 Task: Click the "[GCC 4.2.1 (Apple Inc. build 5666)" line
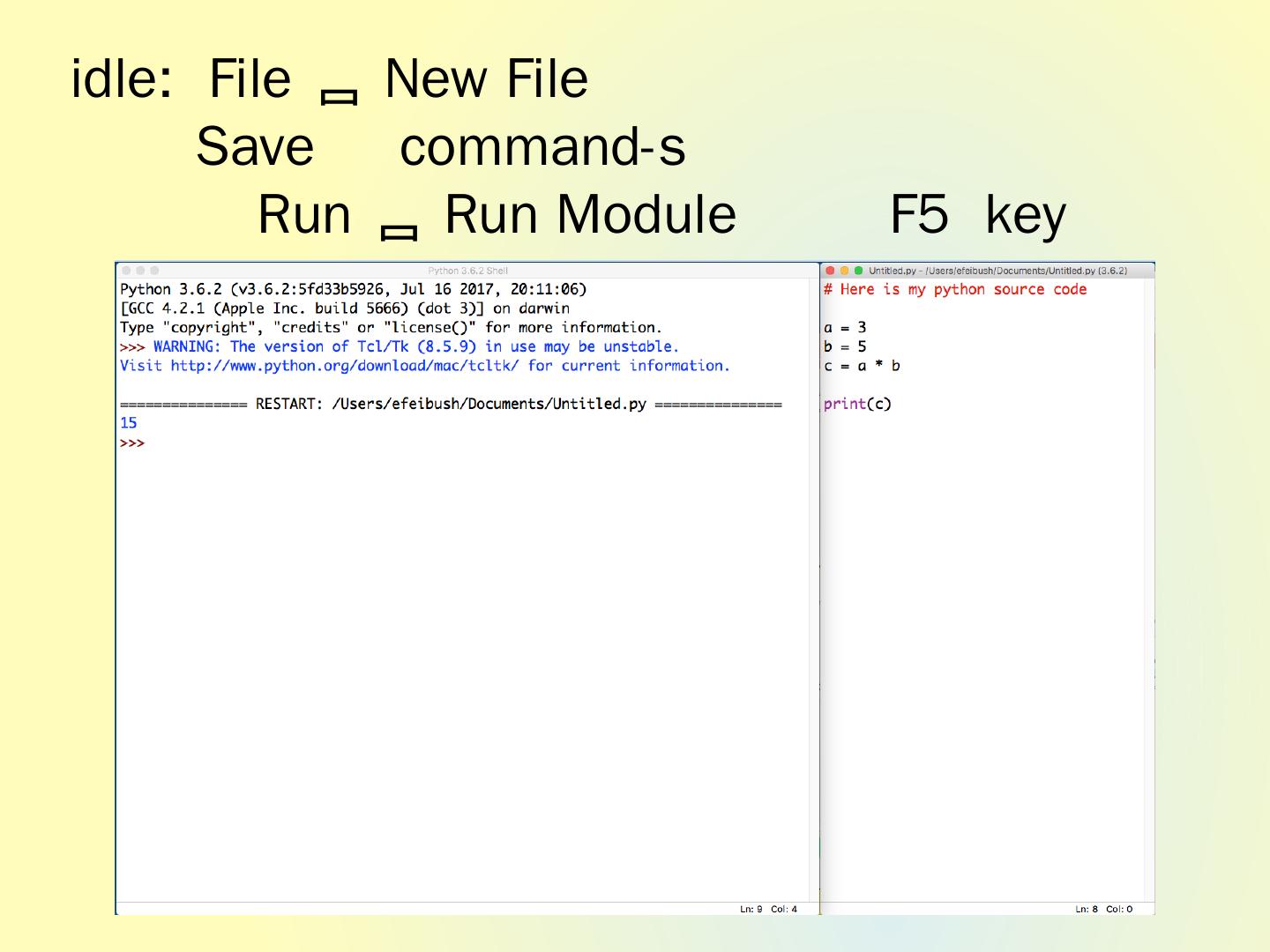pyautogui.click(x=345, y=309)
